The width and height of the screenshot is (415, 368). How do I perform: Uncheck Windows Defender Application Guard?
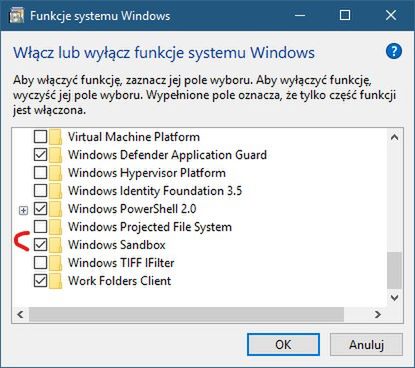(x=40, y=155)
